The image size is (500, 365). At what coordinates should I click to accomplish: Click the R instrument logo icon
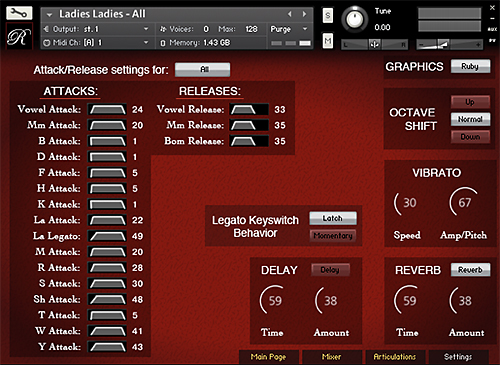[19, 37]
